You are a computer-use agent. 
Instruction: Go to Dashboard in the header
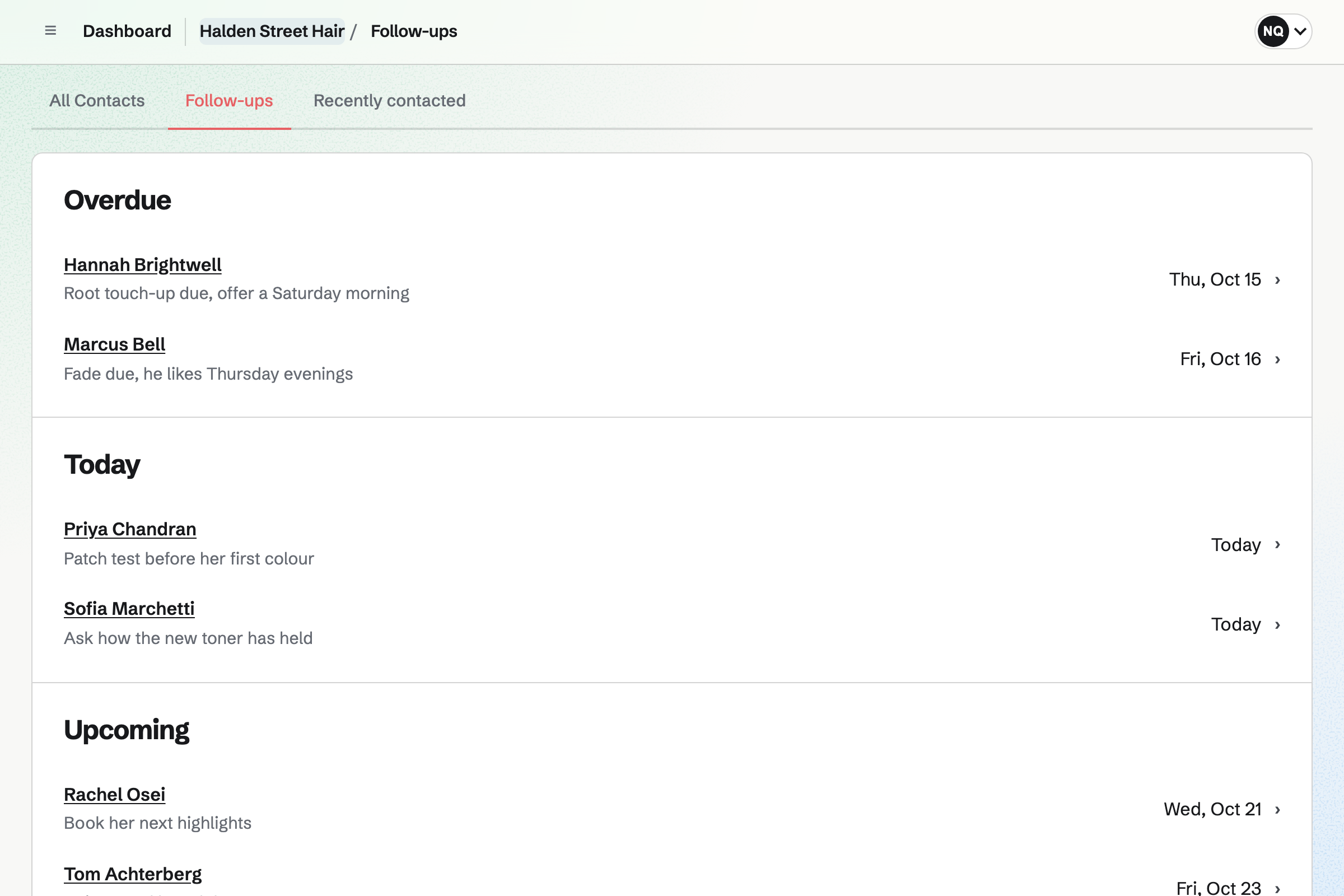point(127,31)
